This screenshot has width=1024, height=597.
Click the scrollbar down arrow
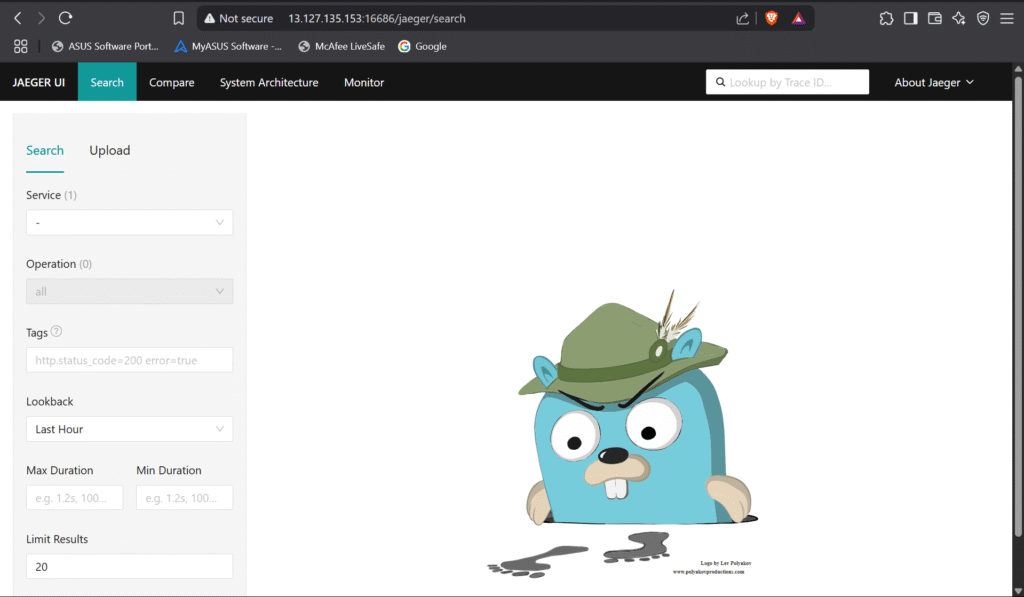1018,590
